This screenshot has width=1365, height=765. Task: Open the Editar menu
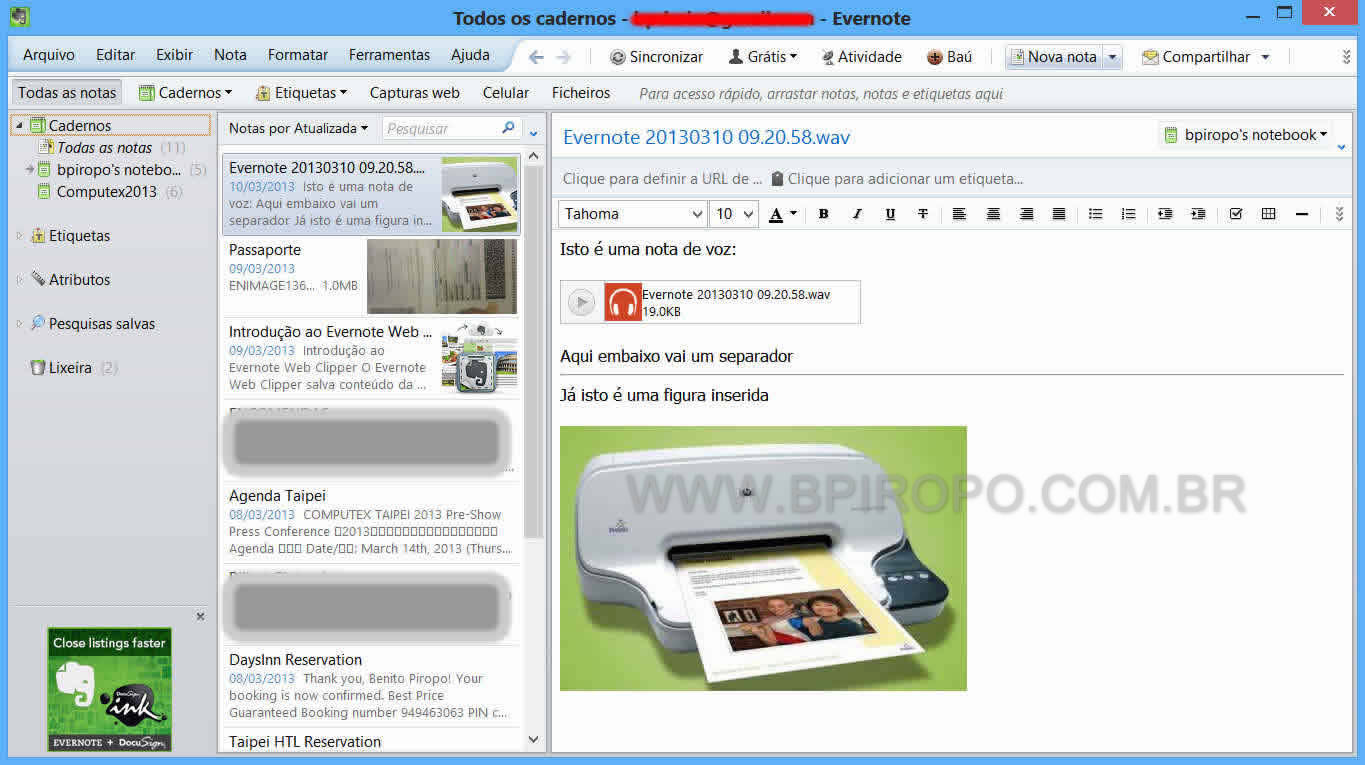(x=116, y=55)
